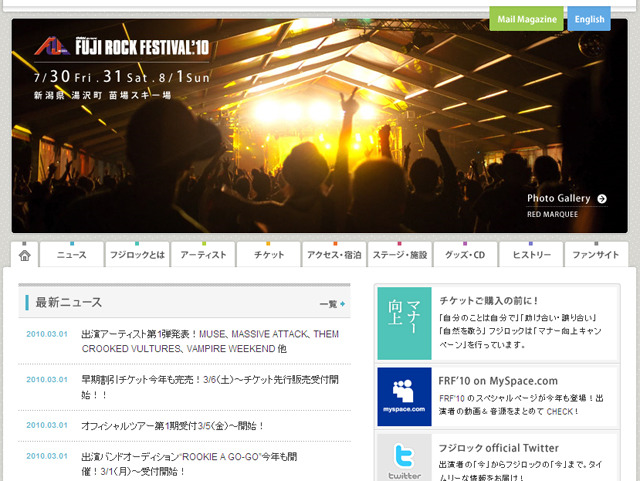The image size is (640, 481).
Task: Open the ROOKIE A GO-GO audition news
Action: [x=189, y=464]
